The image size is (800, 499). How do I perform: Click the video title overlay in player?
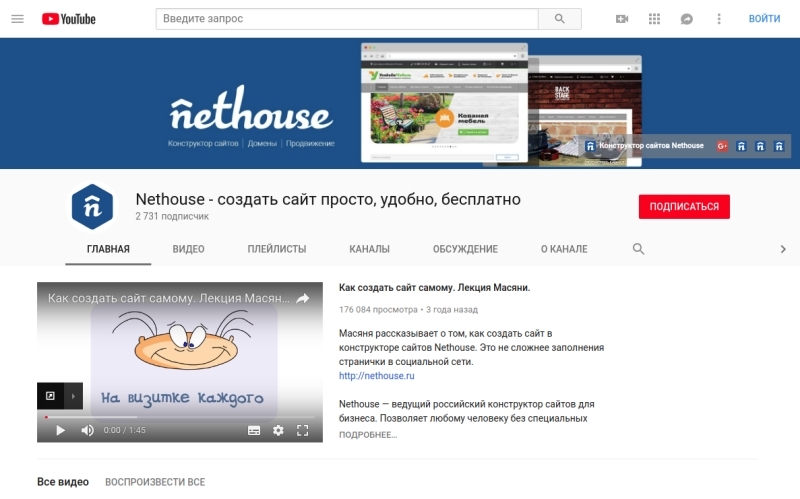pos(168,298)
